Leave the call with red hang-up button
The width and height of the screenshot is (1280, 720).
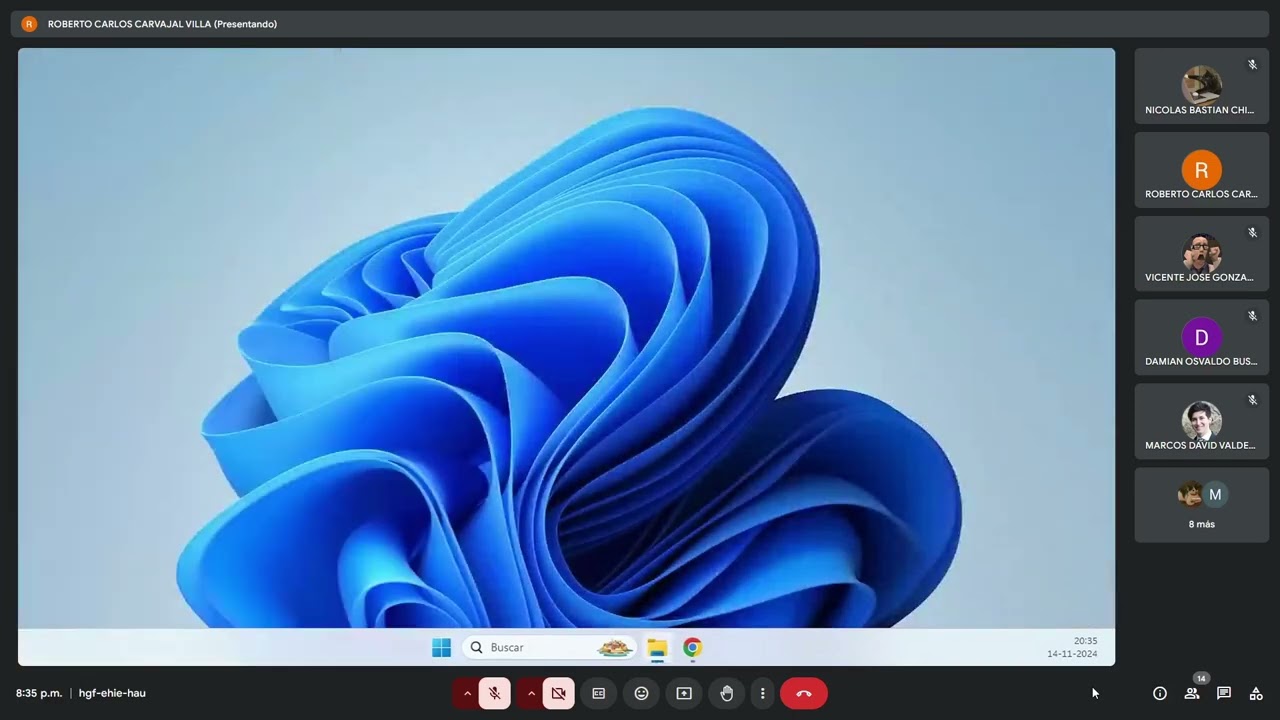(804, 693)
